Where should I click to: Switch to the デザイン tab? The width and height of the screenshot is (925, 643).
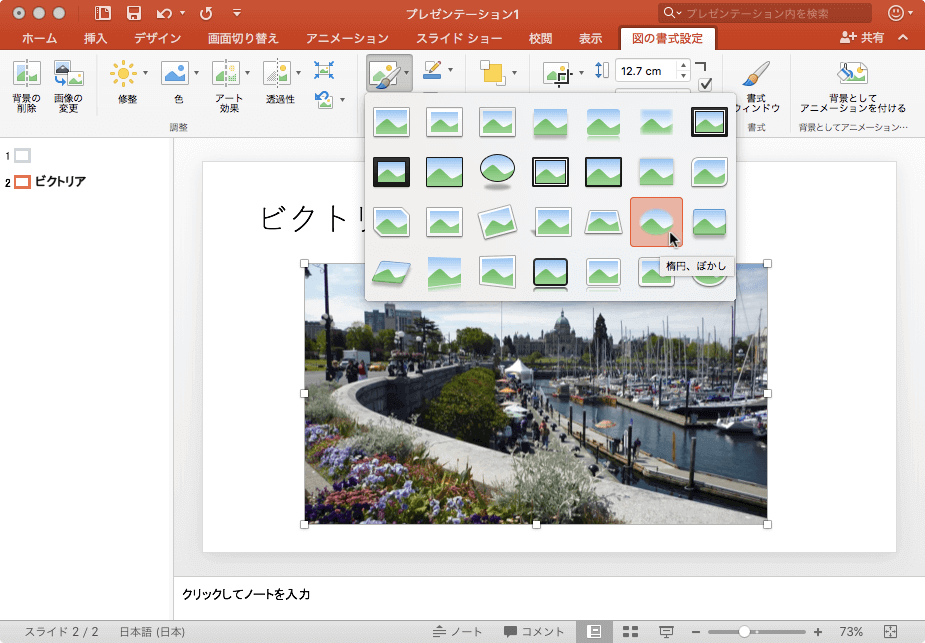point(157,39)
